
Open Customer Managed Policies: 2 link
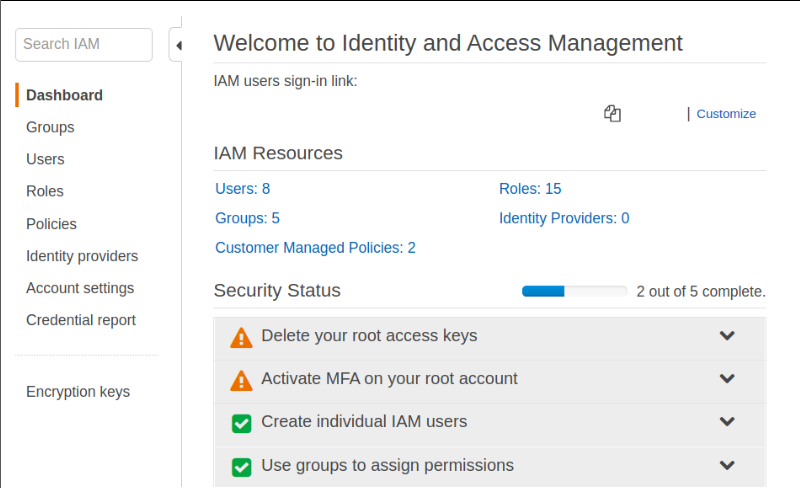click(315, 247)
